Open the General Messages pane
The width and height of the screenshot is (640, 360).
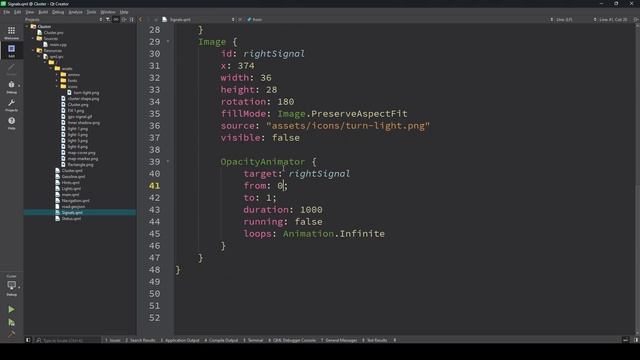(x=339, y=340)
